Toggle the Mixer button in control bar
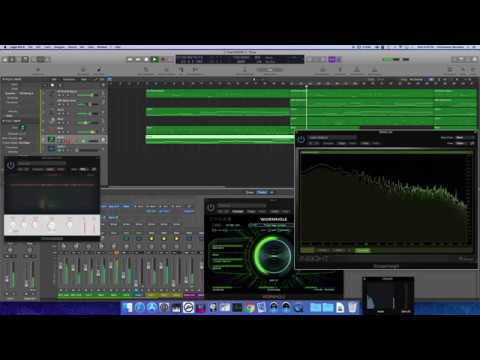 coord(40,59)
